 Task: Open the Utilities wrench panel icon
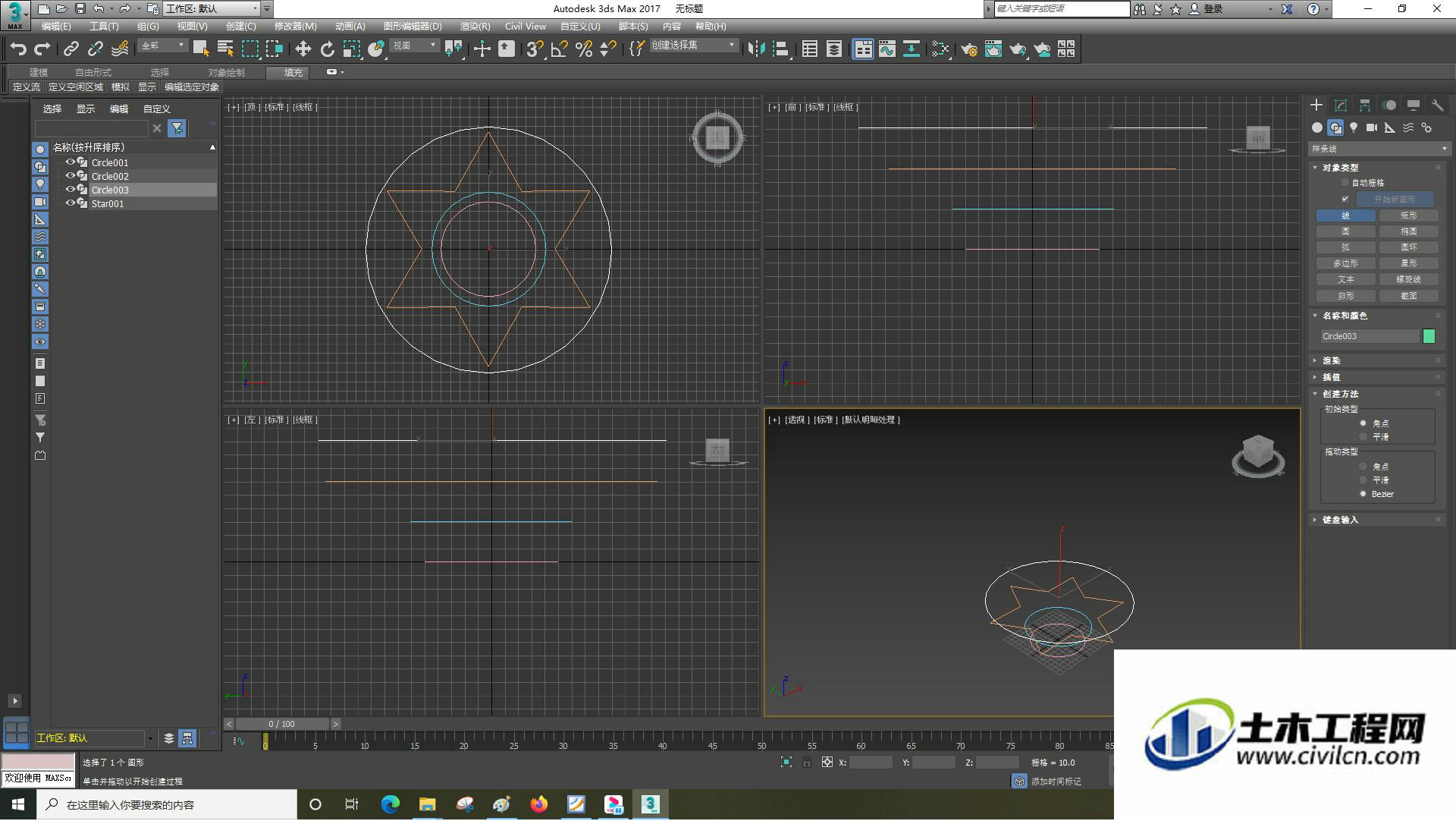(1438, 105)
